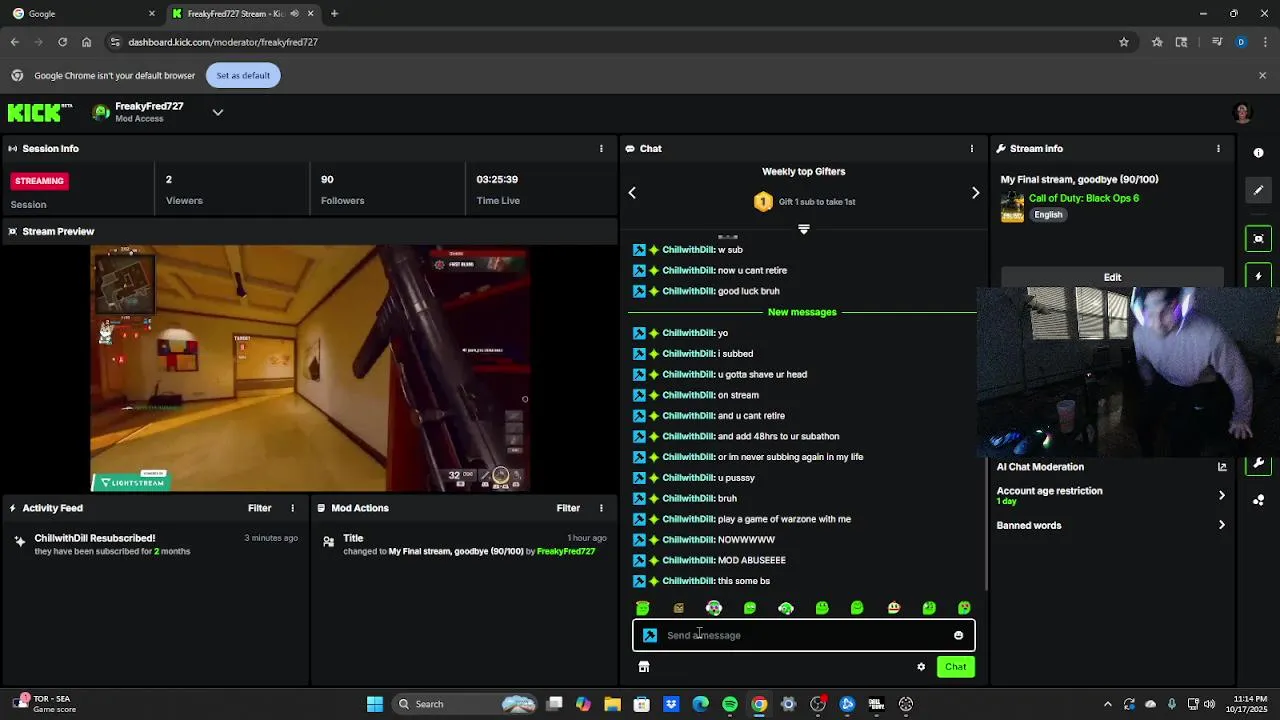The width and height of the screenshot is (1280, 720).
Task: Go to browser home page
Action: (87, 42)
